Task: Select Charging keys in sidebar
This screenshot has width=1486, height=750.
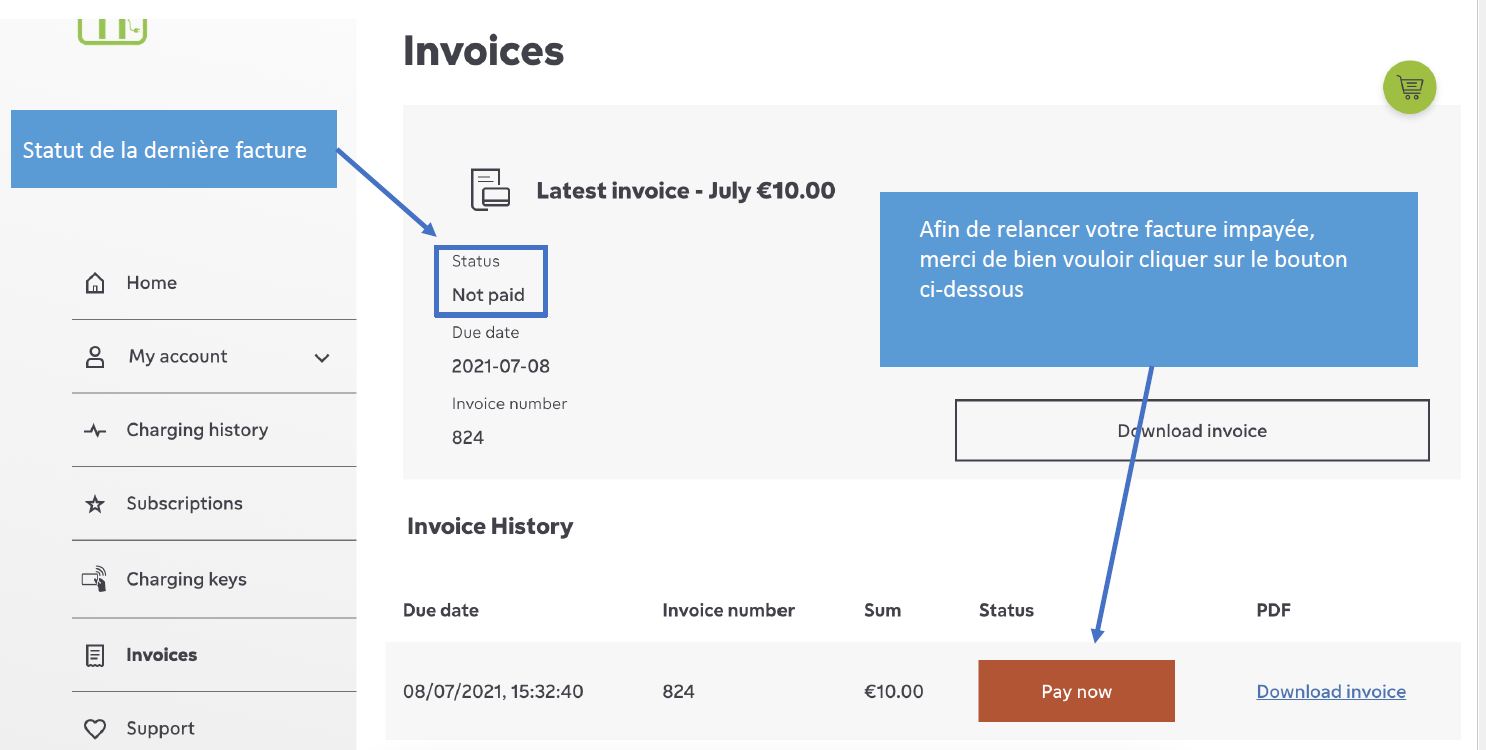Action: point(186,579)
